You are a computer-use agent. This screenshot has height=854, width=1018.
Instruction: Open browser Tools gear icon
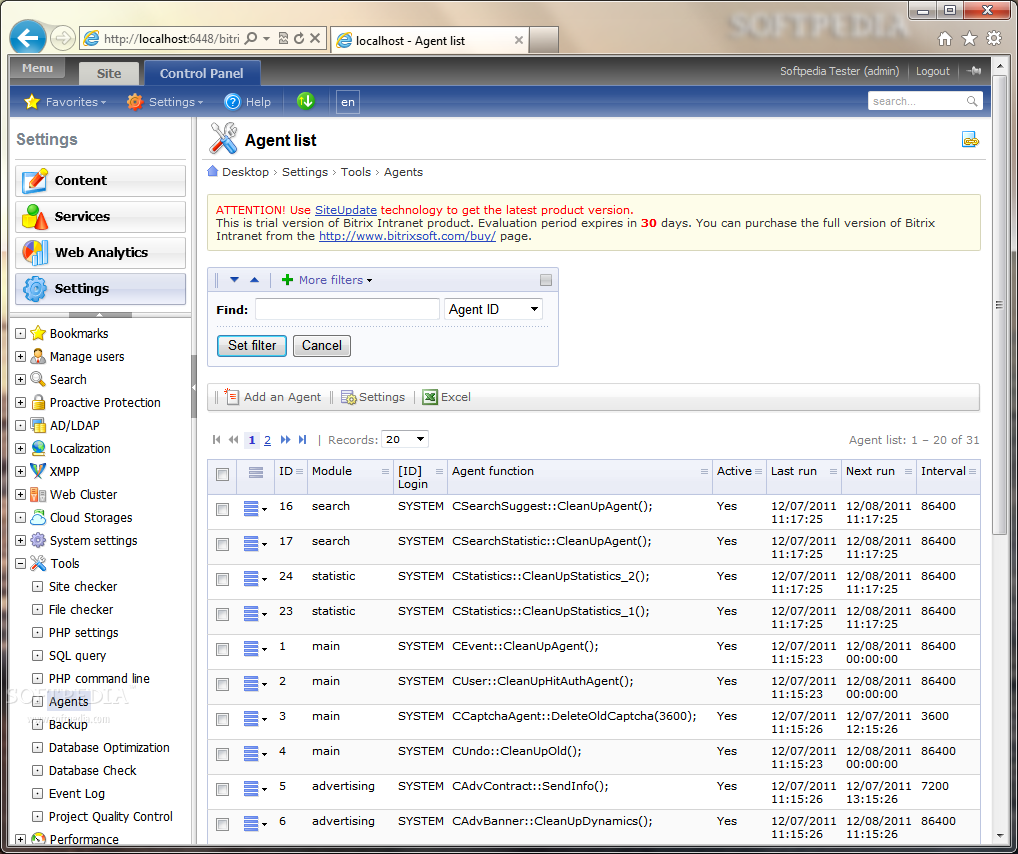[993, 38]
